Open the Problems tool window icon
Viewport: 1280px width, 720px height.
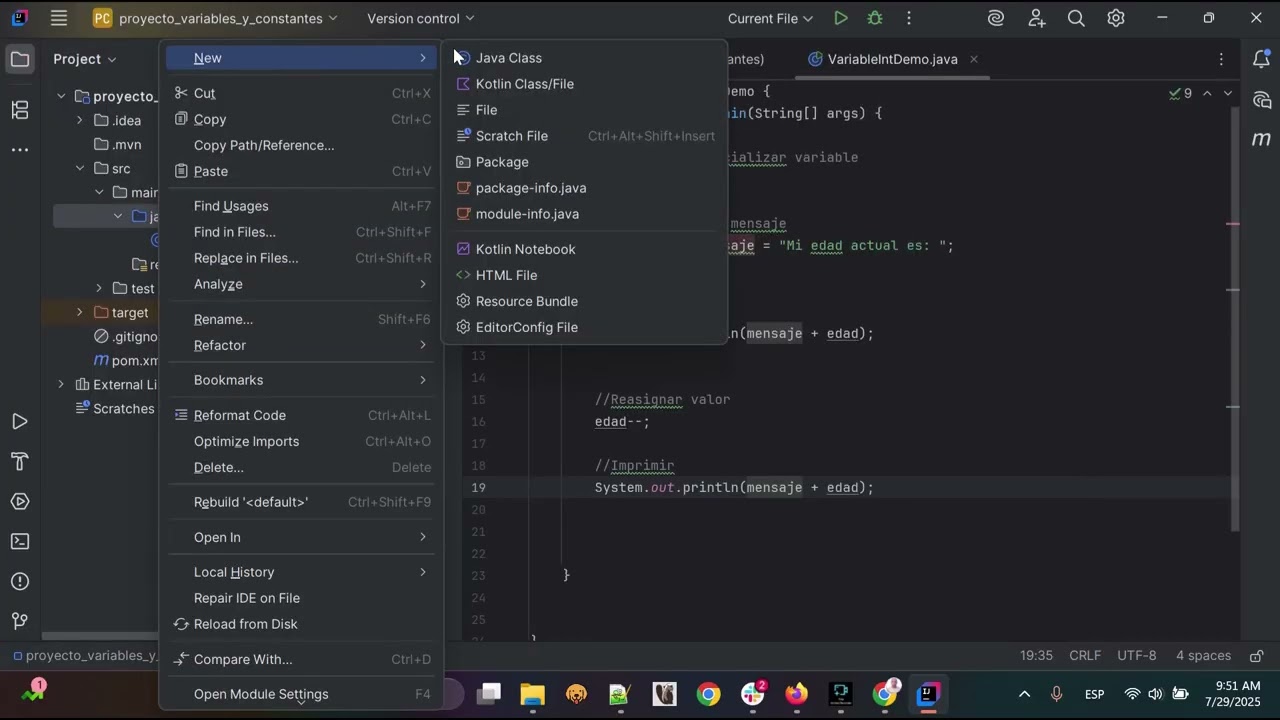20,582
